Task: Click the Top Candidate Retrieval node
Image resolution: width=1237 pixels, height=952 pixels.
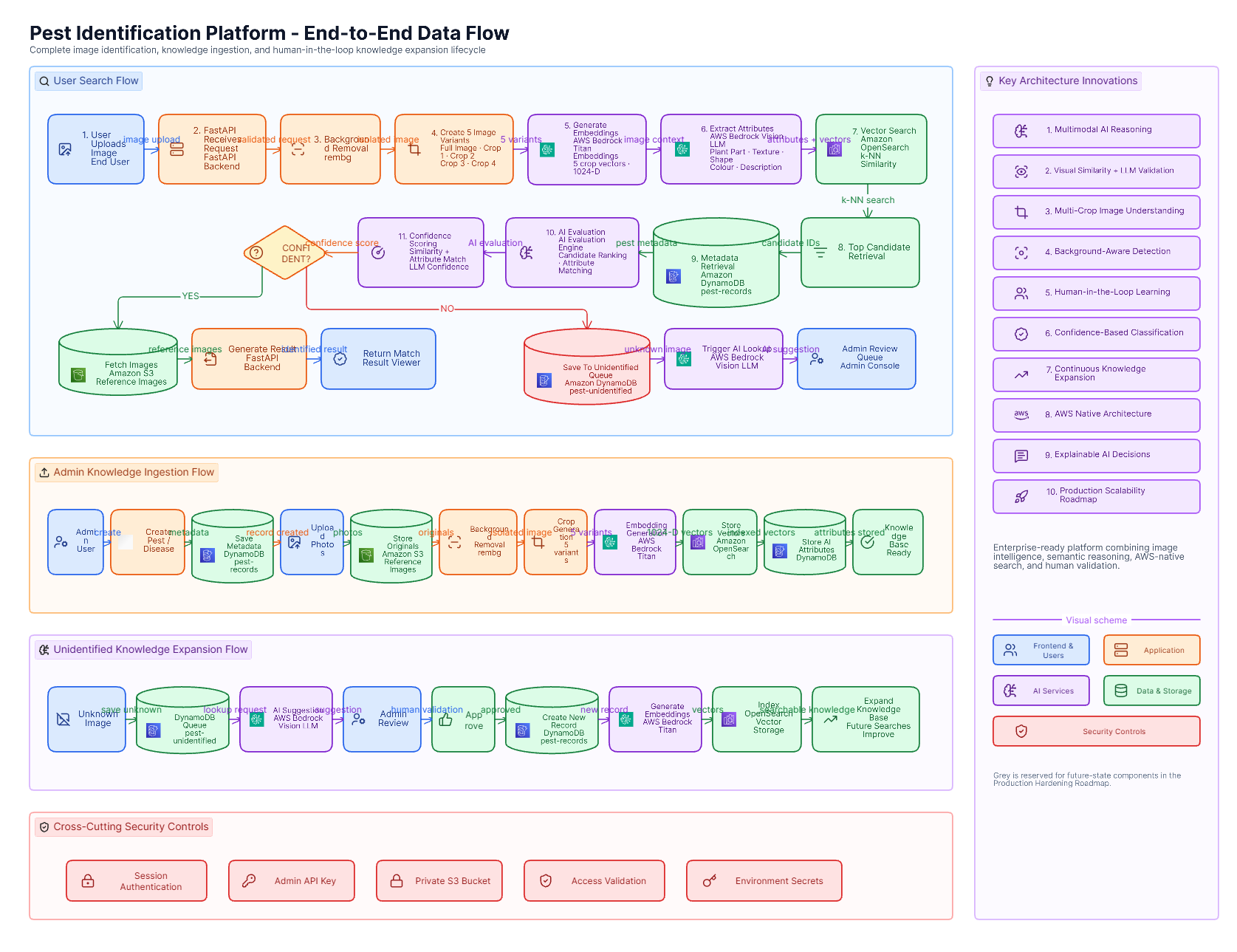Action: pyautogui.click(x=860, y=253)
